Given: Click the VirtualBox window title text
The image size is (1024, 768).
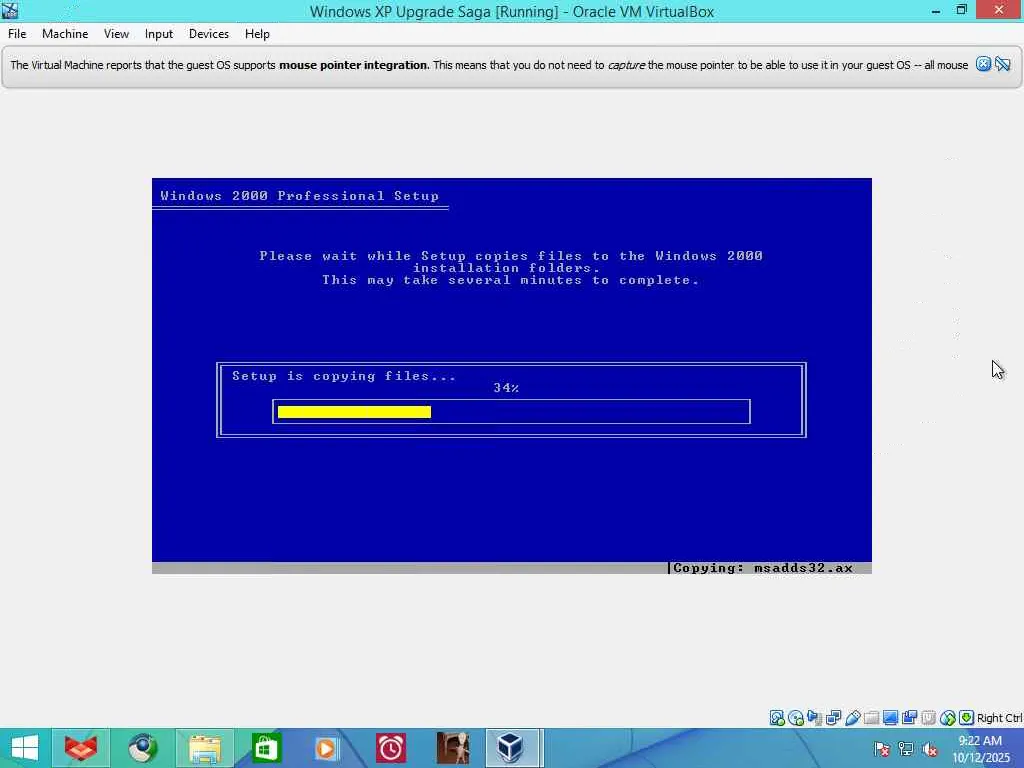Looking at the screenshot, I should pos(511,11).
